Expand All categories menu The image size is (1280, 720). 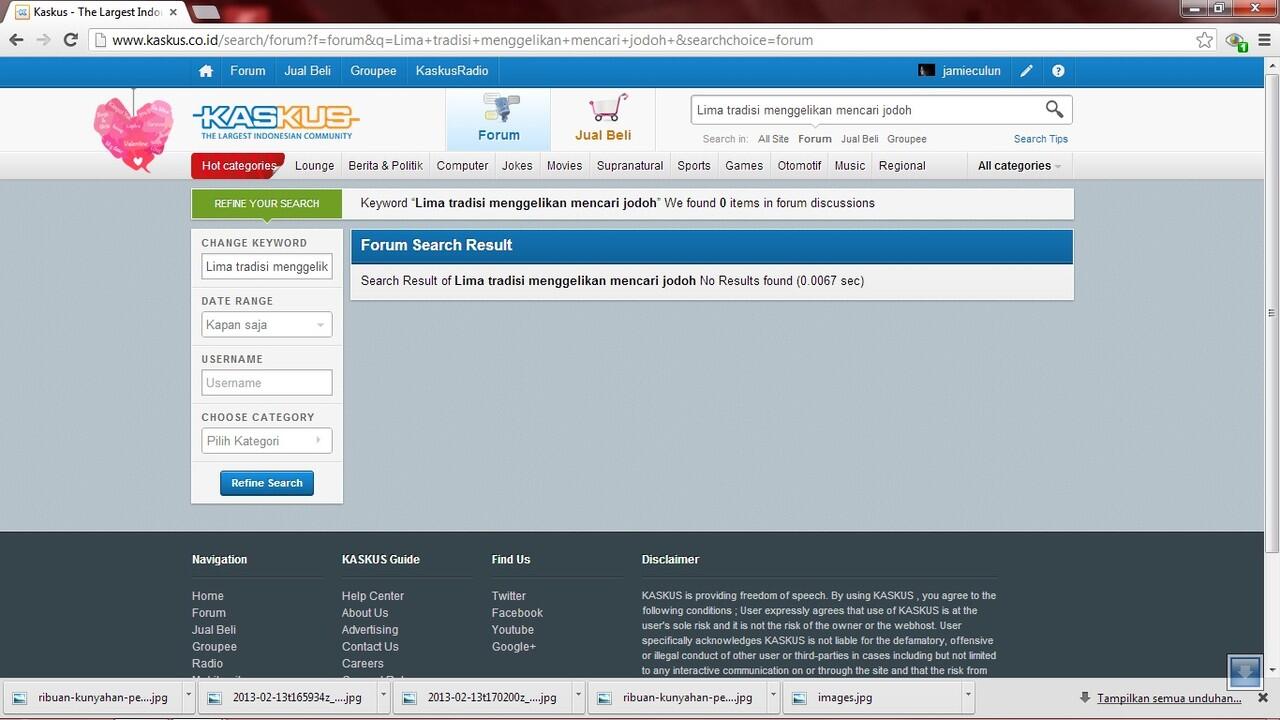pos(1019,166)
